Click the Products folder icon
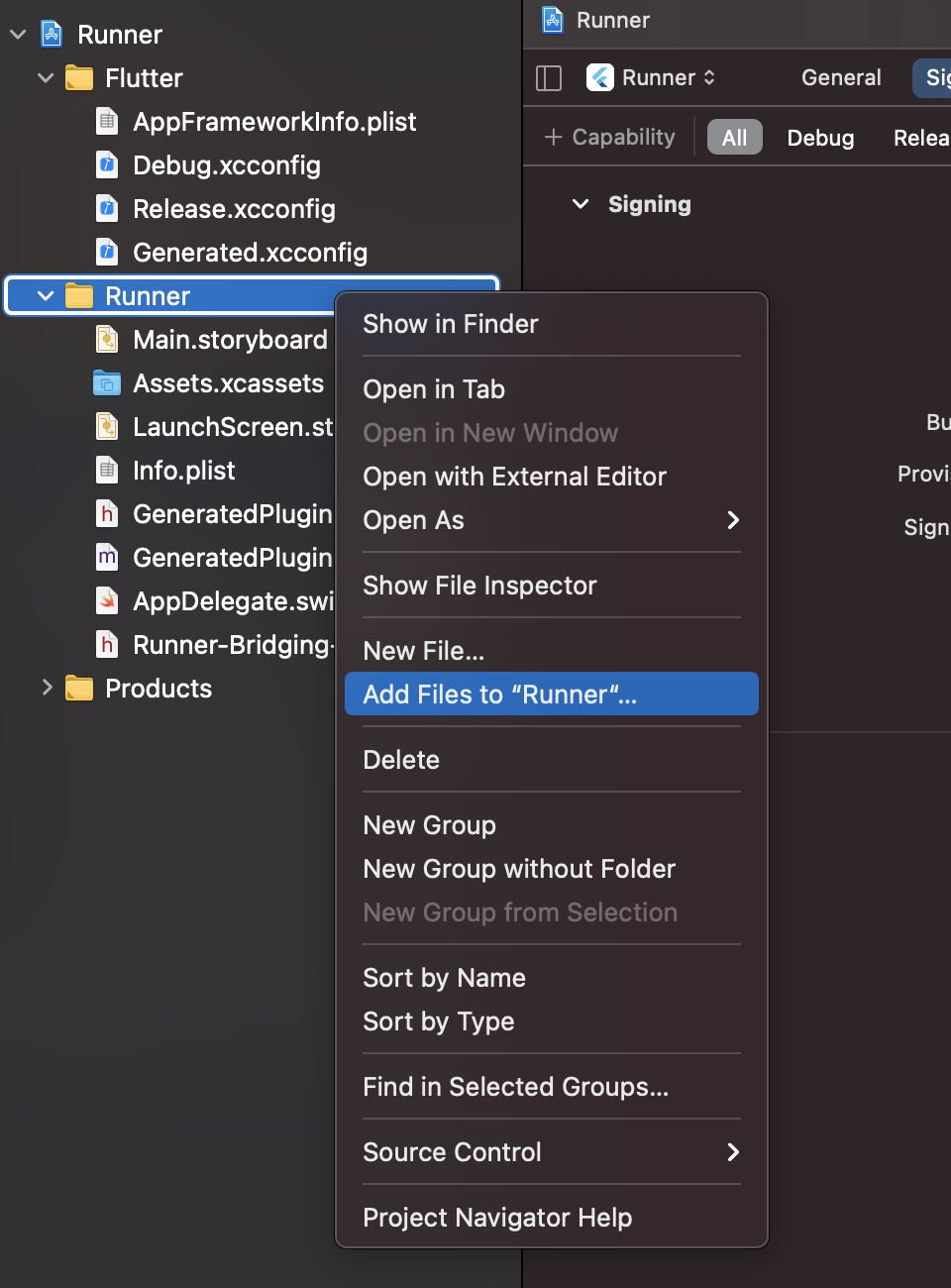The height and width of the screenshot is (1288, 951). pos(79,688)
